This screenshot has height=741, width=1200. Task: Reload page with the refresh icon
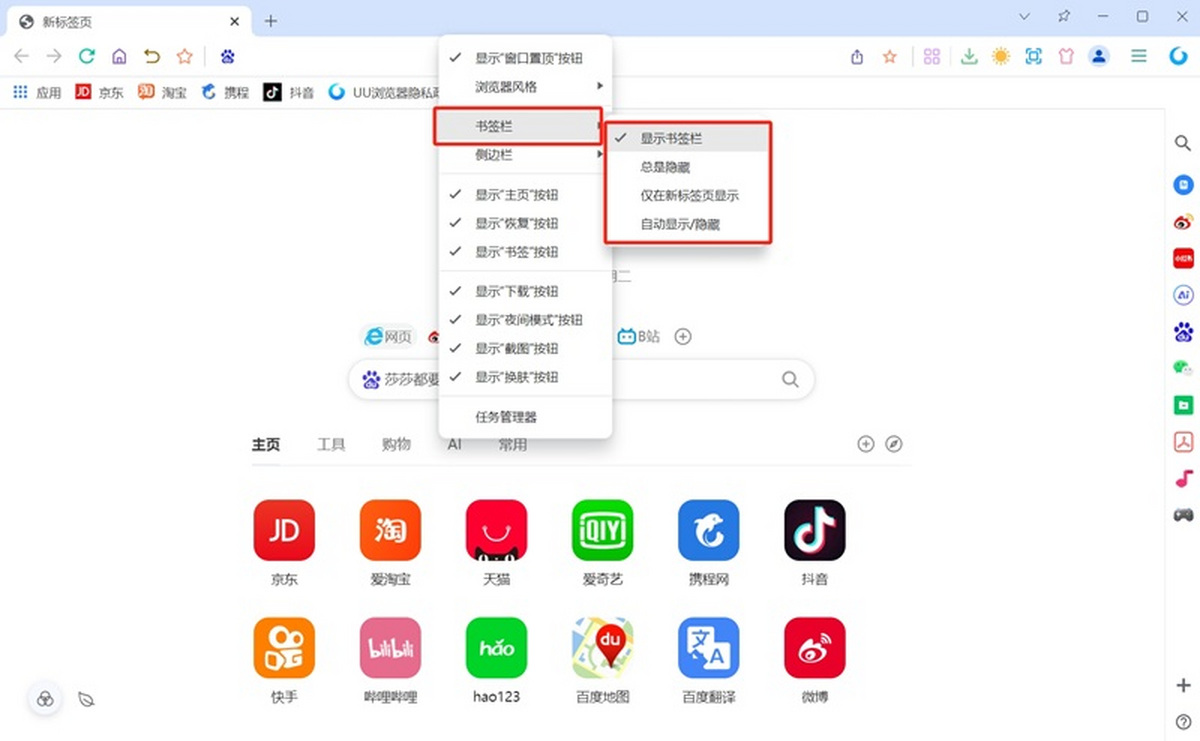click(x=87, y=57)
